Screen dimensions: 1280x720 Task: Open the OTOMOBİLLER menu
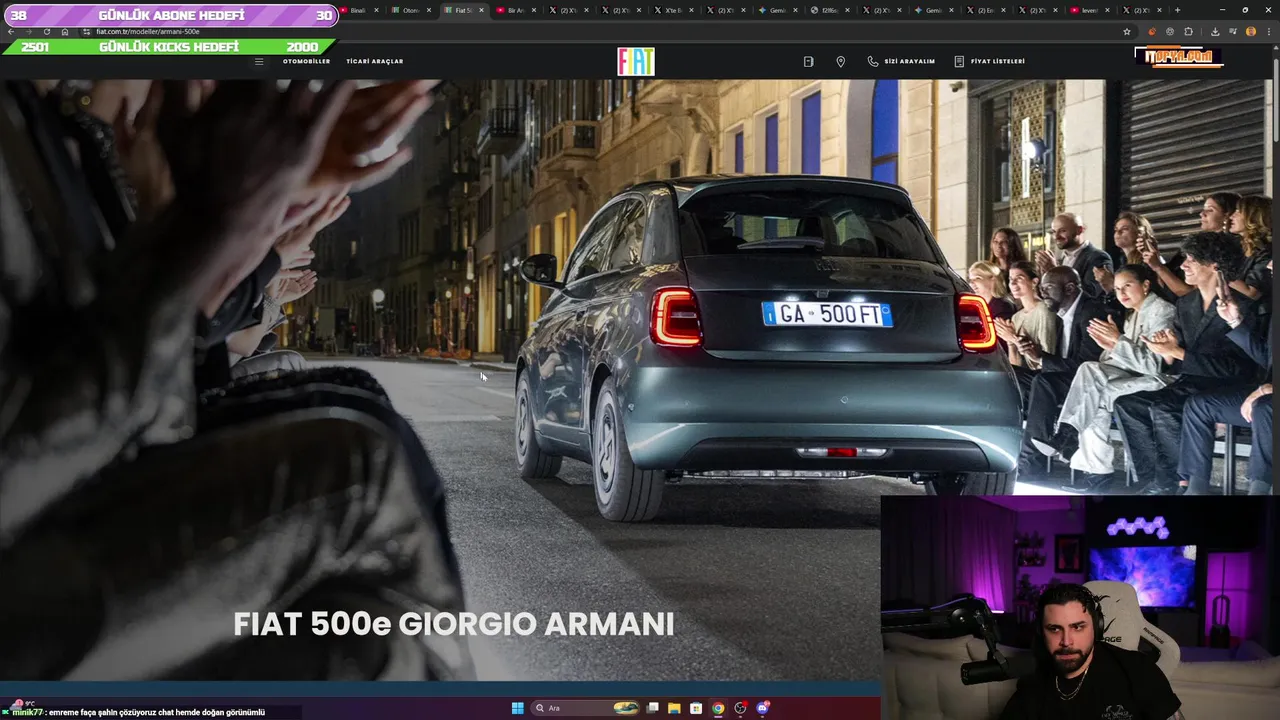[306, 61]
